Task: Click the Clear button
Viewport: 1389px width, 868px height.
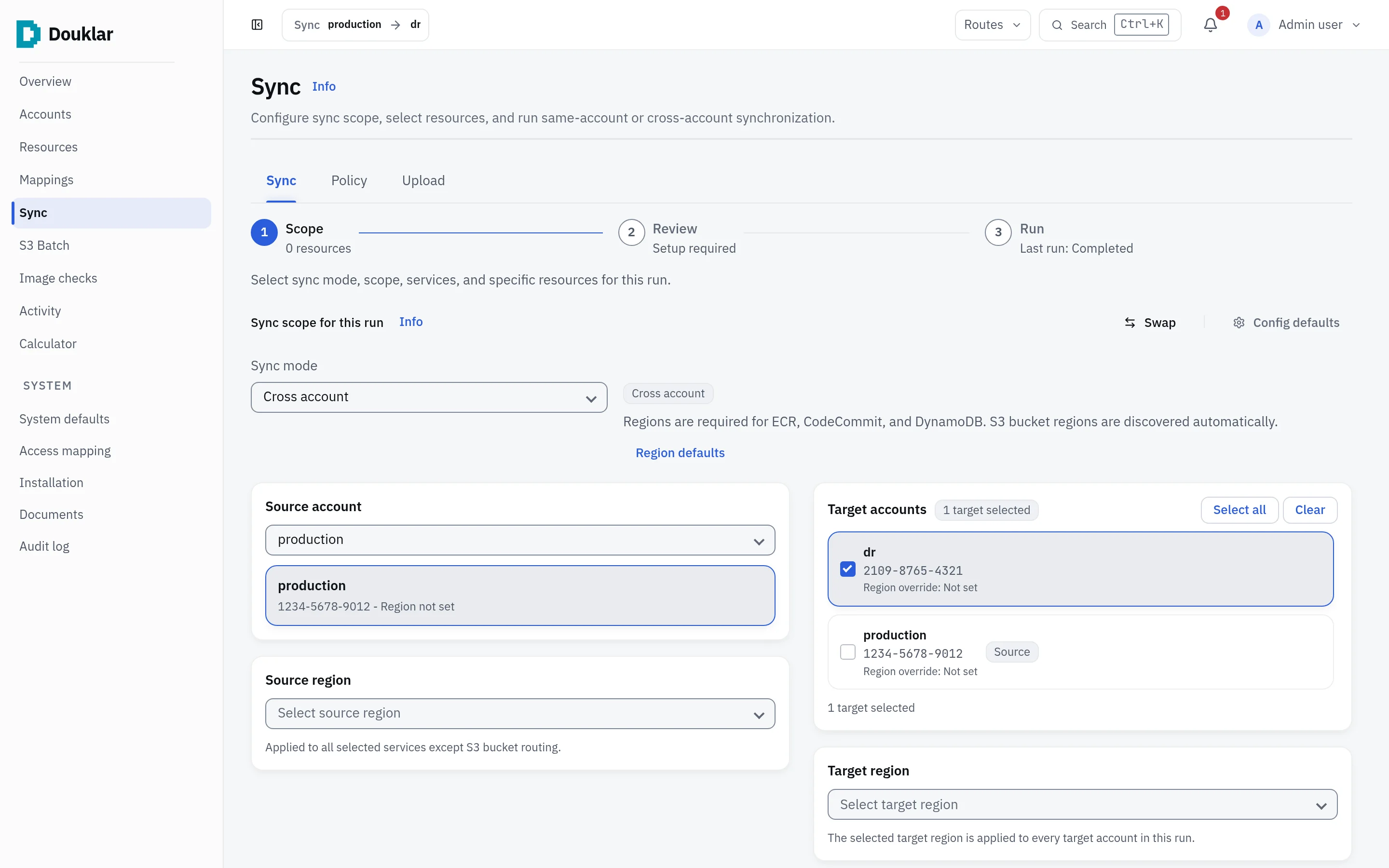Action: click(1310, 510)
